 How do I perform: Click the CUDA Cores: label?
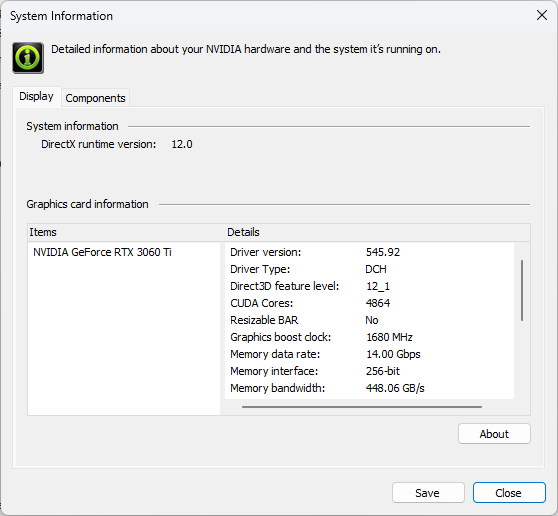pyautogui.click(x=262, y=303)
